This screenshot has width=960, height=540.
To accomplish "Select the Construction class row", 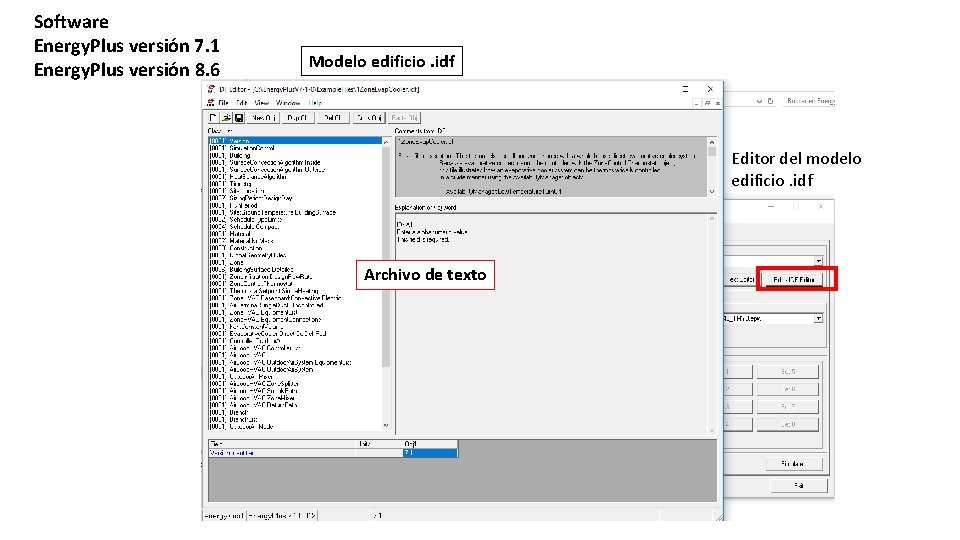I will [x=295, y=248].
